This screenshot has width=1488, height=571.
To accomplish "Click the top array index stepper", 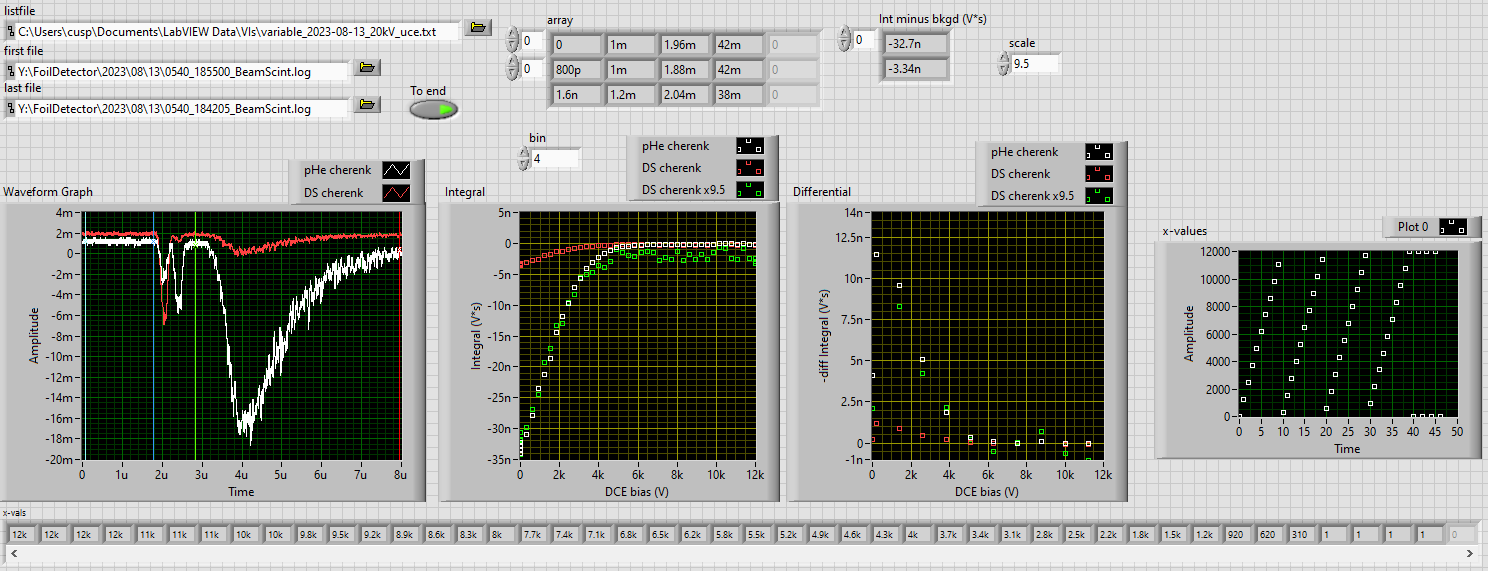I will (x=513, y=40).
